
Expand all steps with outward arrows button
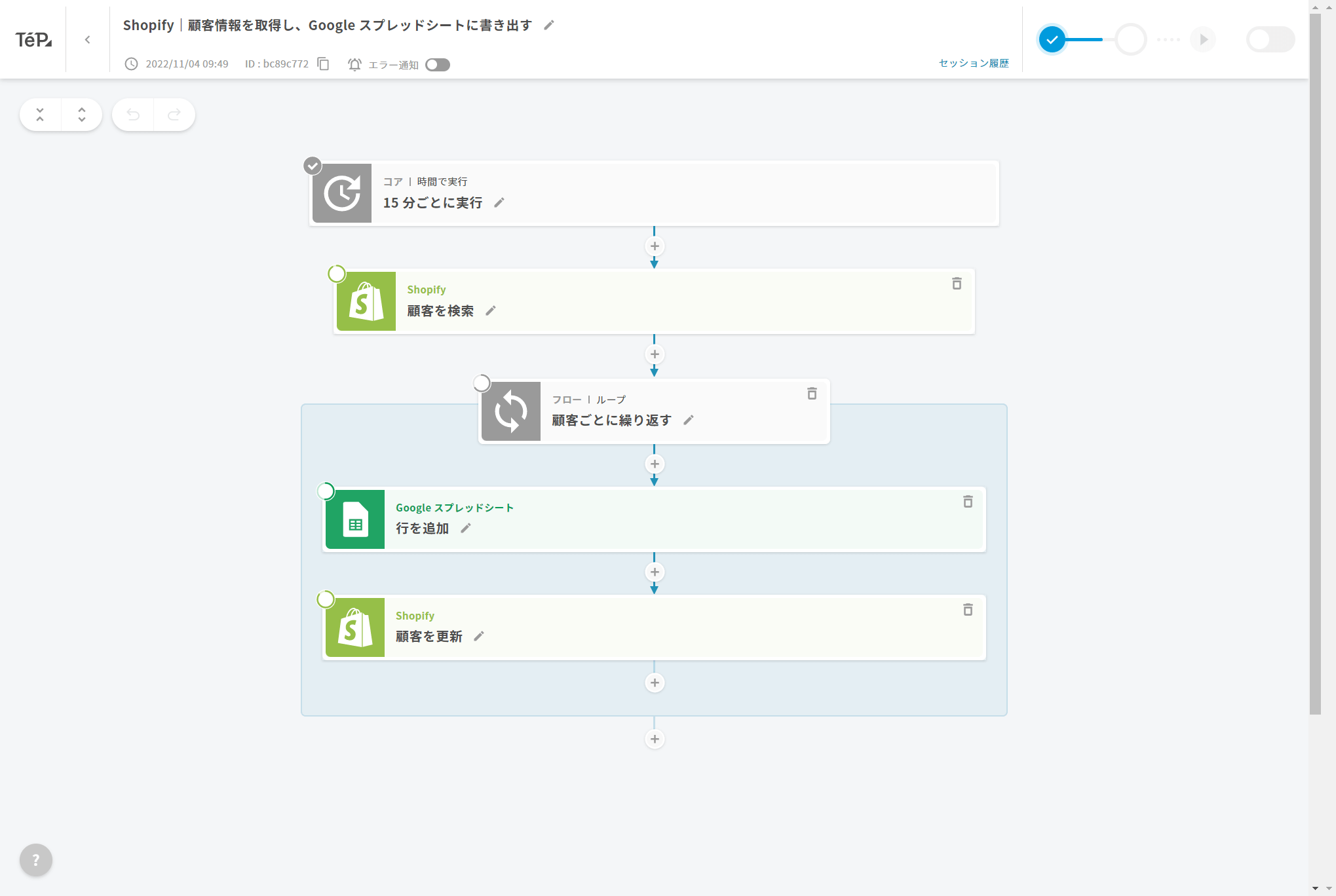pyautogui.click(x=82, y=115)
